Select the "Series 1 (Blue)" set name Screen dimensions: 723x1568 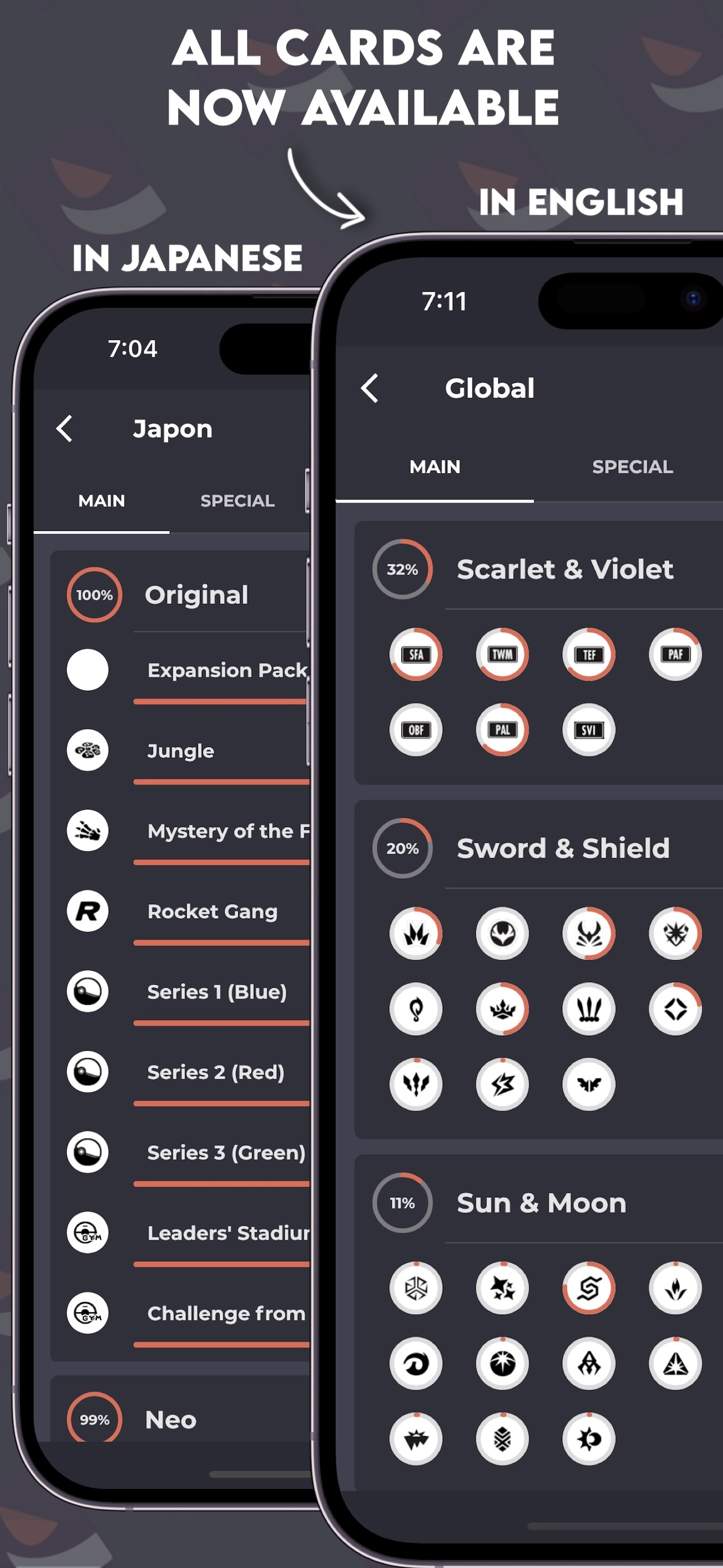point(217,991)
